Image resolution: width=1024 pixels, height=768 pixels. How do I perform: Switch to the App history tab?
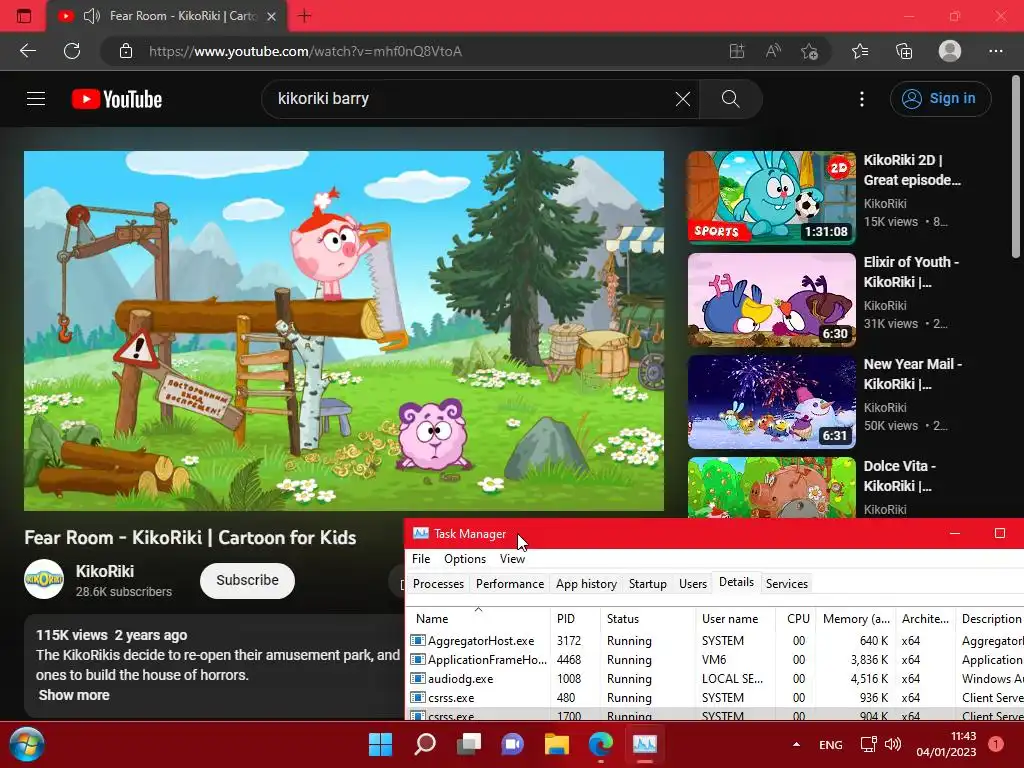[x=586, y=584]
